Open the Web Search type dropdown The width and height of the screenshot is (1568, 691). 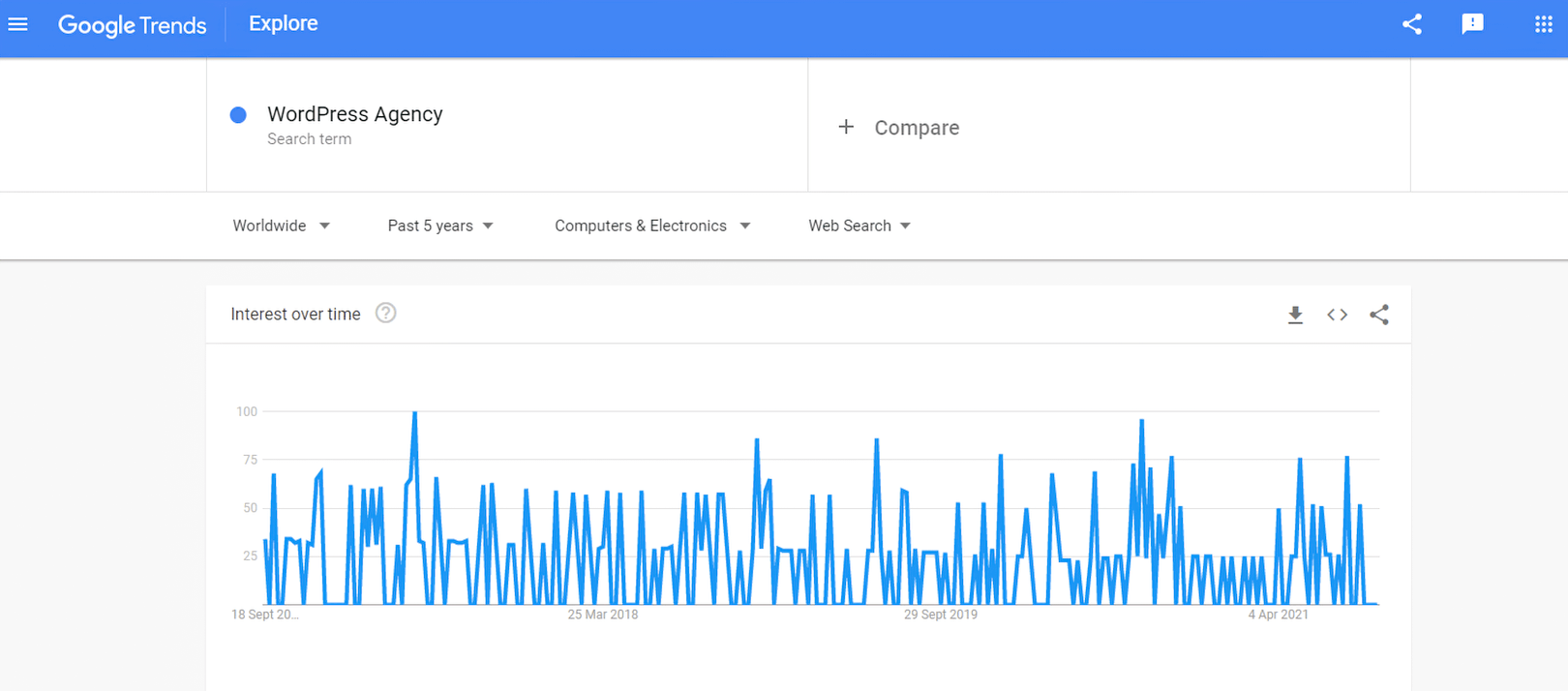859,225
